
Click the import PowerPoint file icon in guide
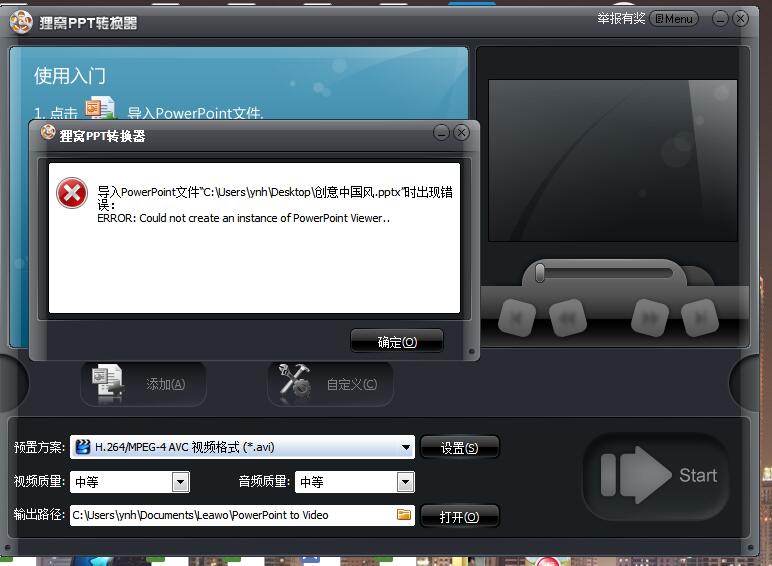pos(100,108)
